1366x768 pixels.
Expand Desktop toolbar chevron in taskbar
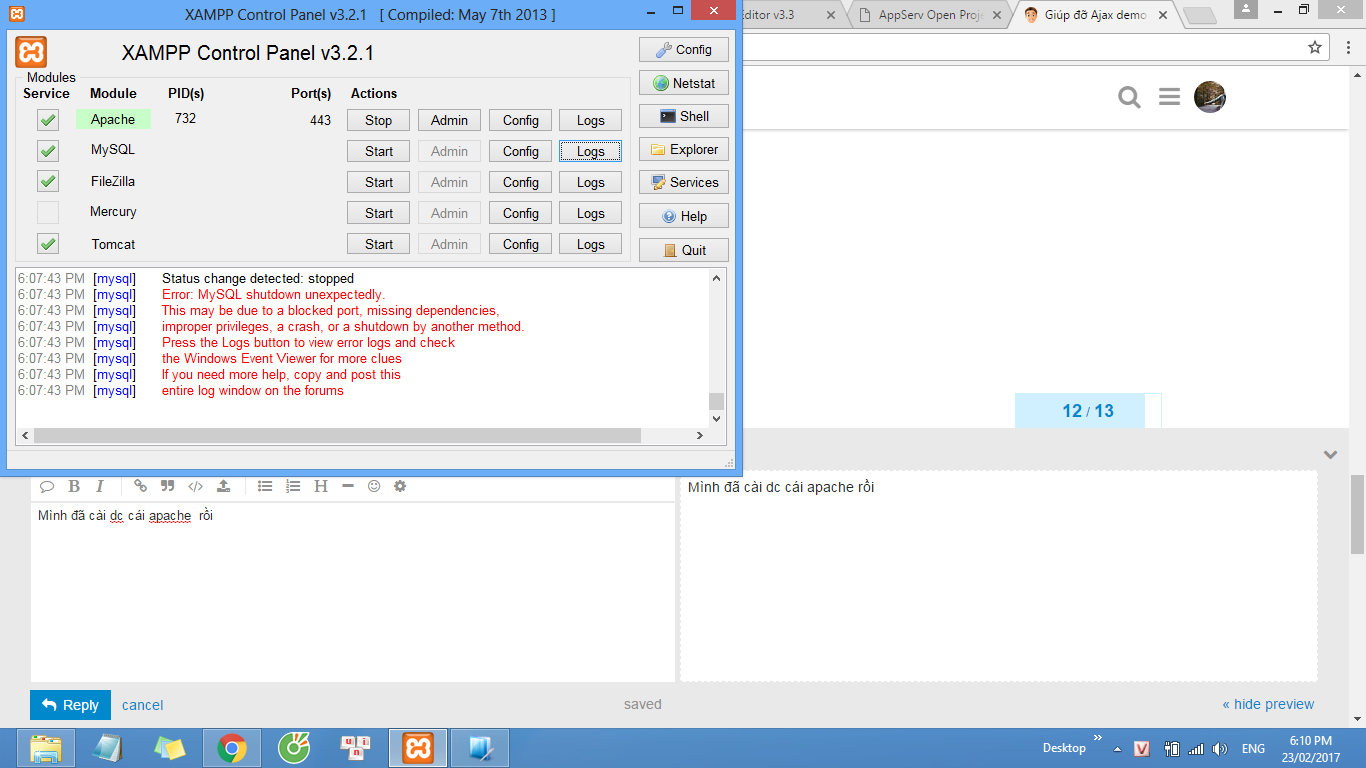tap(1098, 739)
